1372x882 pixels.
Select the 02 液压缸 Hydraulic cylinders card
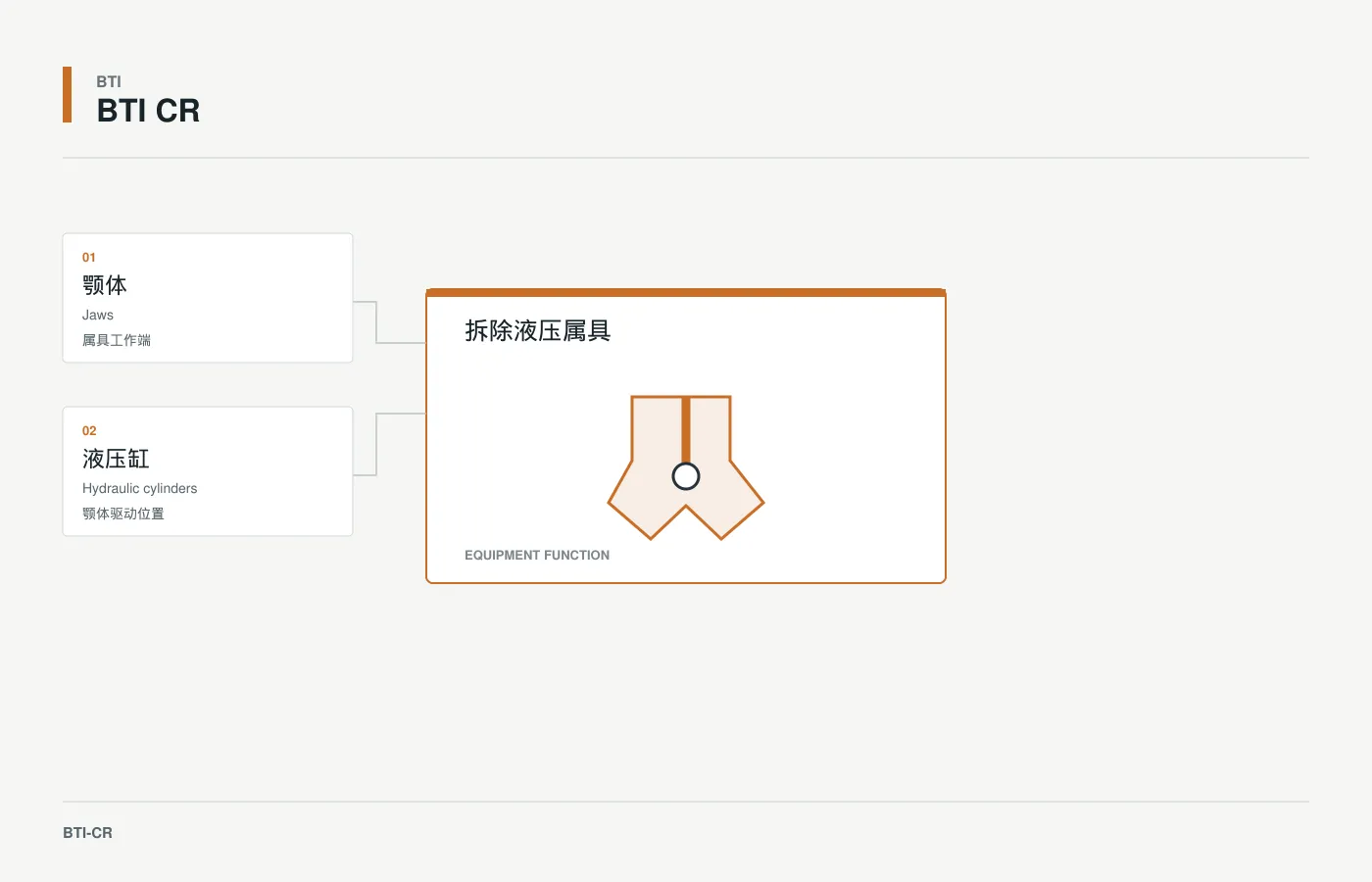(x=208, y=471)
